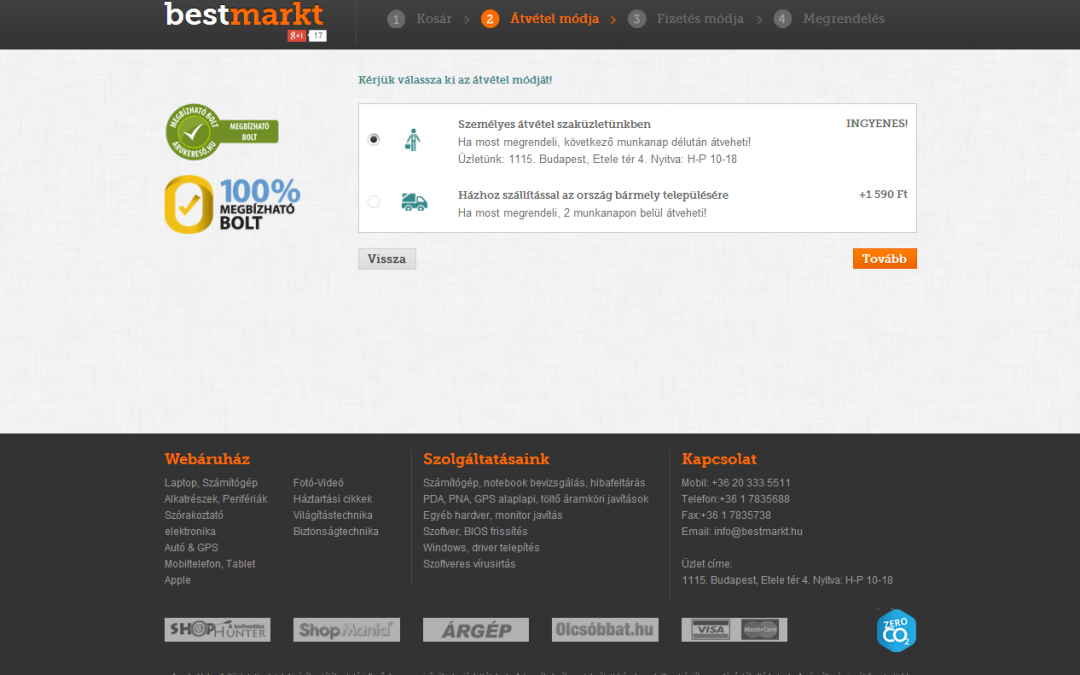Click the Vissza button
This screenshot has width=1080, height=675.
[387, 259]
